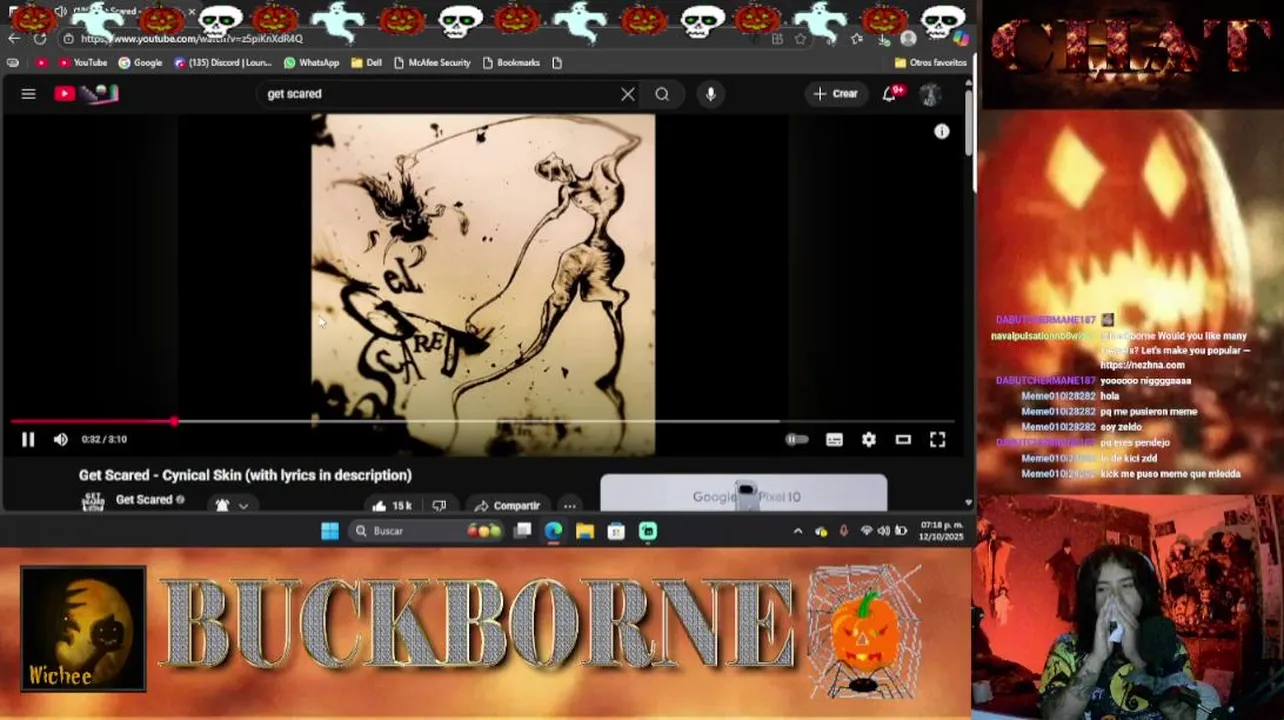Image resolution: width=1284 pixels, height=720 pixels.
Task: Pause the Cynical Skin video
Action: point(28,439)
